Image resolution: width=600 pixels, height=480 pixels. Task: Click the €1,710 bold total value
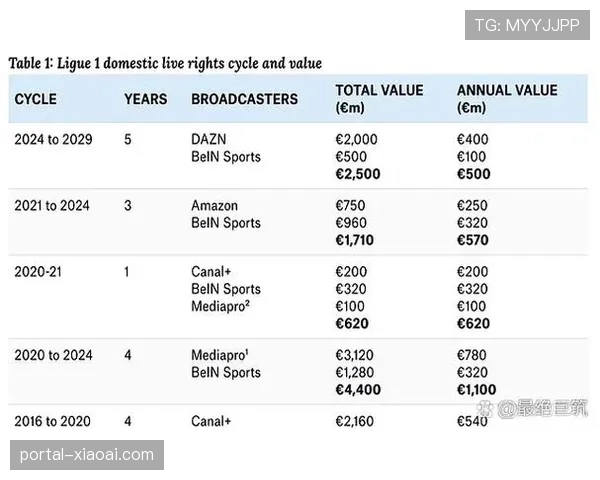(356, 239)
